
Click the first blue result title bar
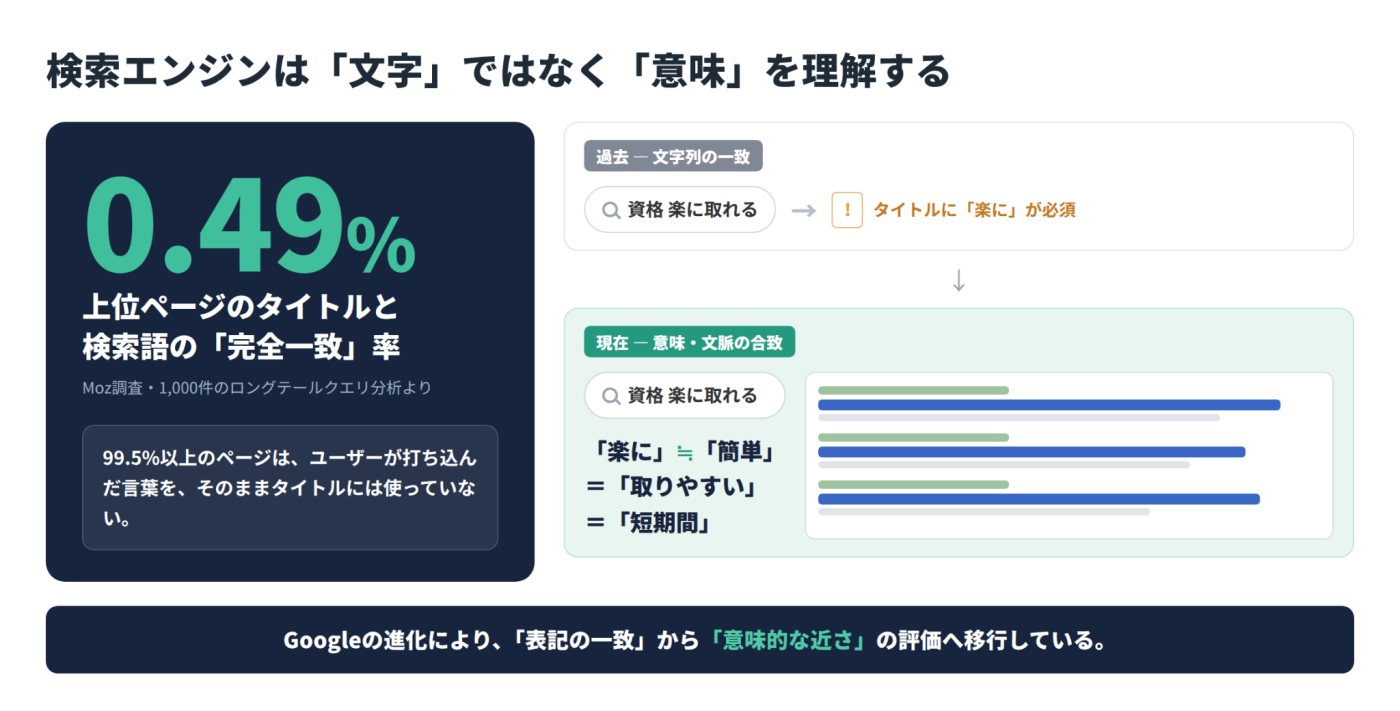pos(1049,405)
